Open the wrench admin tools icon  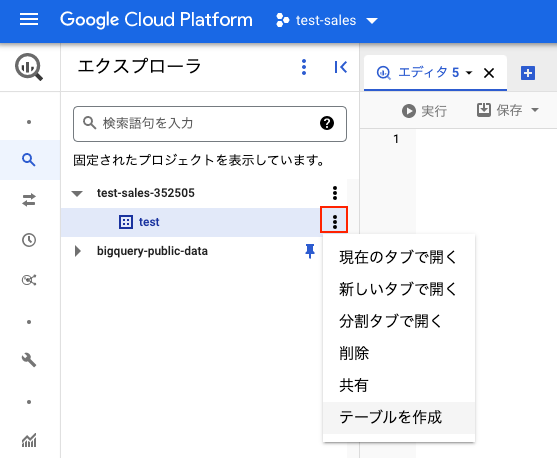tap(29, 360)
